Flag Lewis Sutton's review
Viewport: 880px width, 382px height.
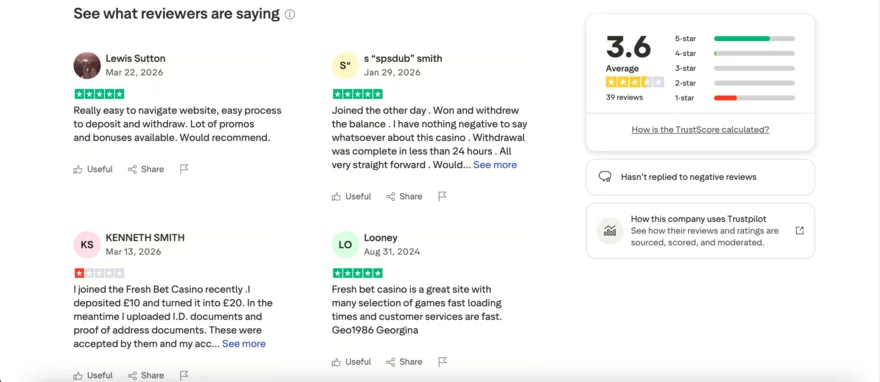click(x=184, y=169)
